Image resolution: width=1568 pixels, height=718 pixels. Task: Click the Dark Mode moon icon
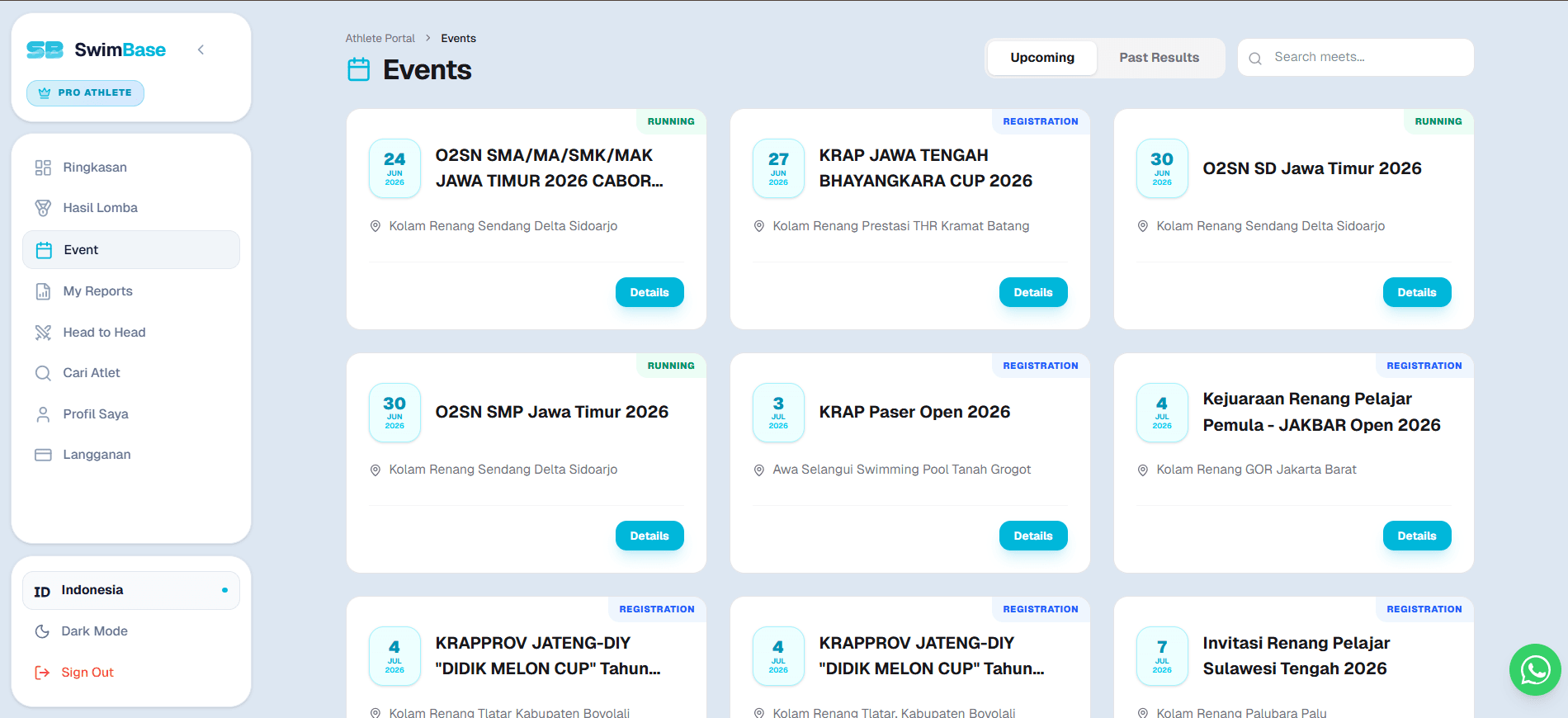pos(42,631)
